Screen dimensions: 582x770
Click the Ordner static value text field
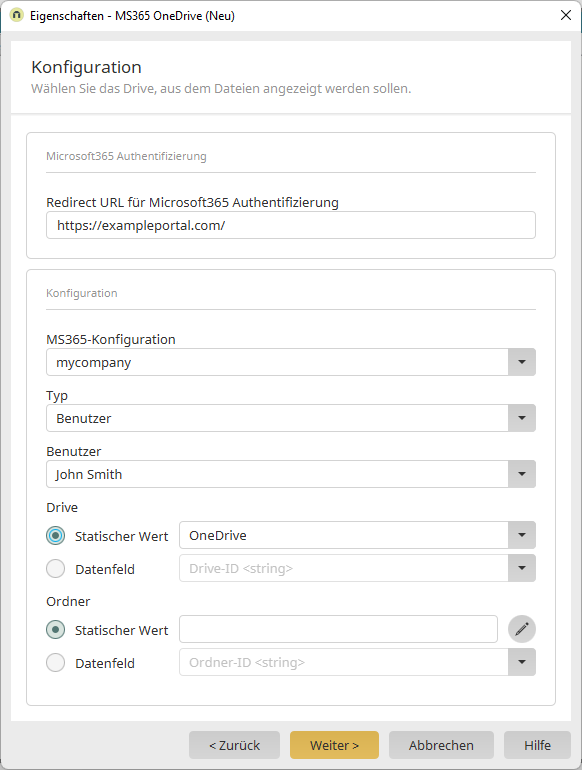point(338,629)
